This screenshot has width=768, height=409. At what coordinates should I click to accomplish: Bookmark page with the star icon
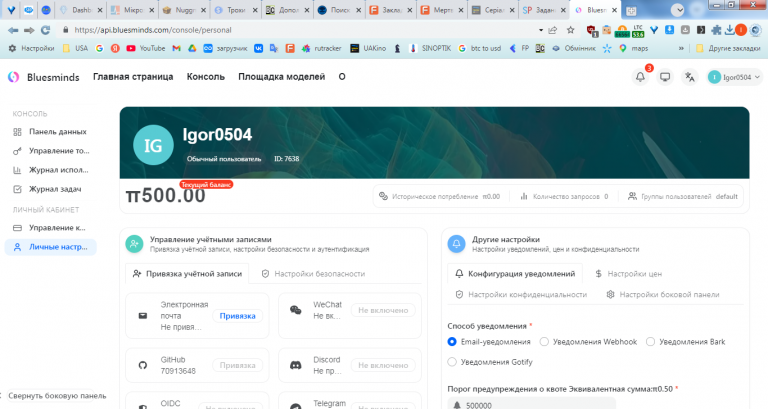click(x=571, y=30)
